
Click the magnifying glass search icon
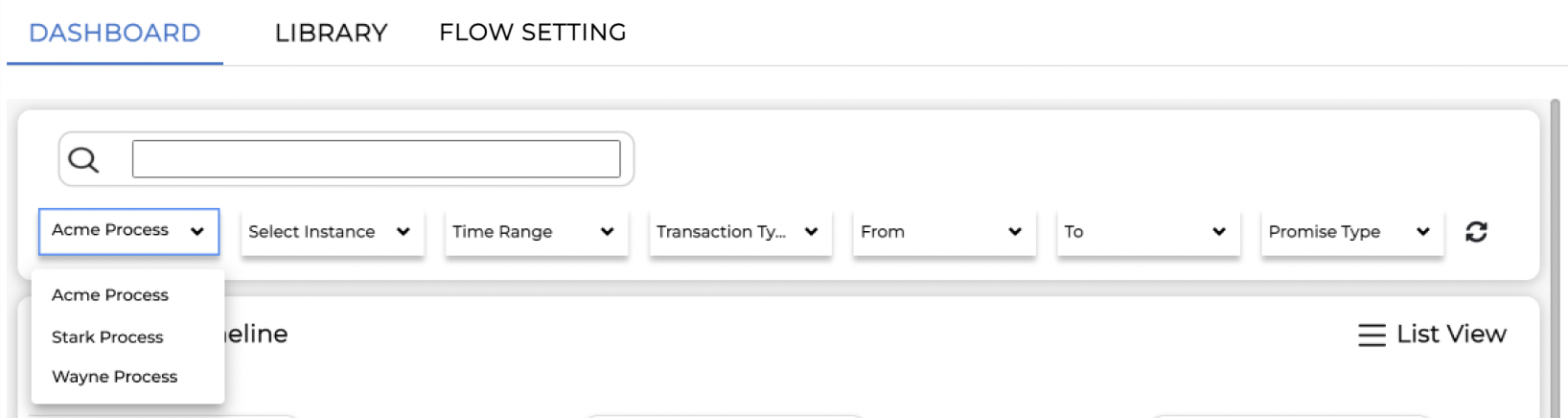point(83,159)
